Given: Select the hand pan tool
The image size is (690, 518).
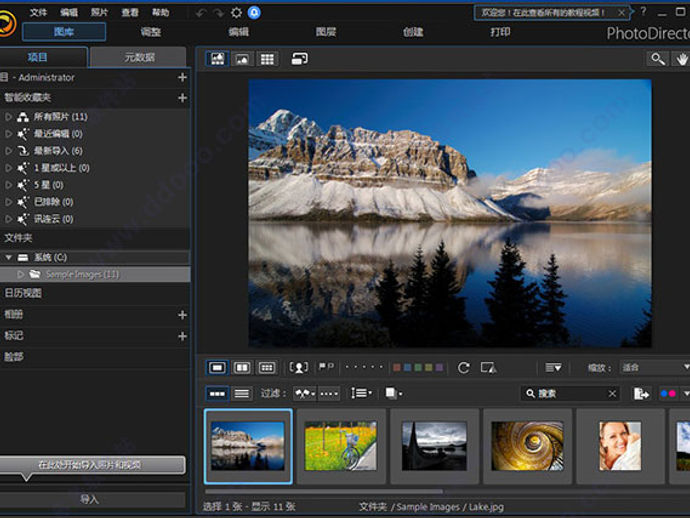Looking at the screenshot, I should point(681,59).
